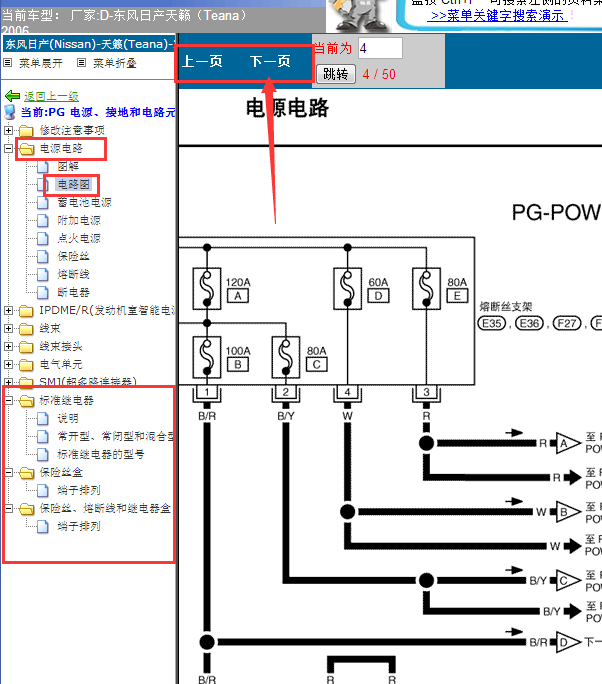Click 菜单展开 to expand all menus
602x684 pixels.
click(41, 63)
